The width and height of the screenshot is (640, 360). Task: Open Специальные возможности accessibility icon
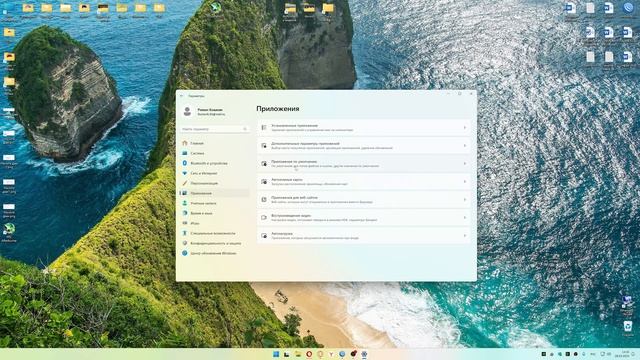click(x=185, y=233)
